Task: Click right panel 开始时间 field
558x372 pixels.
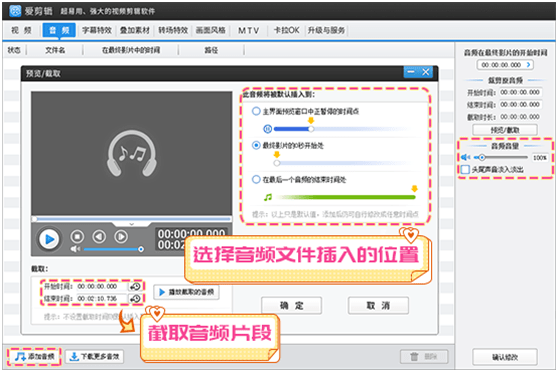Action: 520,92
